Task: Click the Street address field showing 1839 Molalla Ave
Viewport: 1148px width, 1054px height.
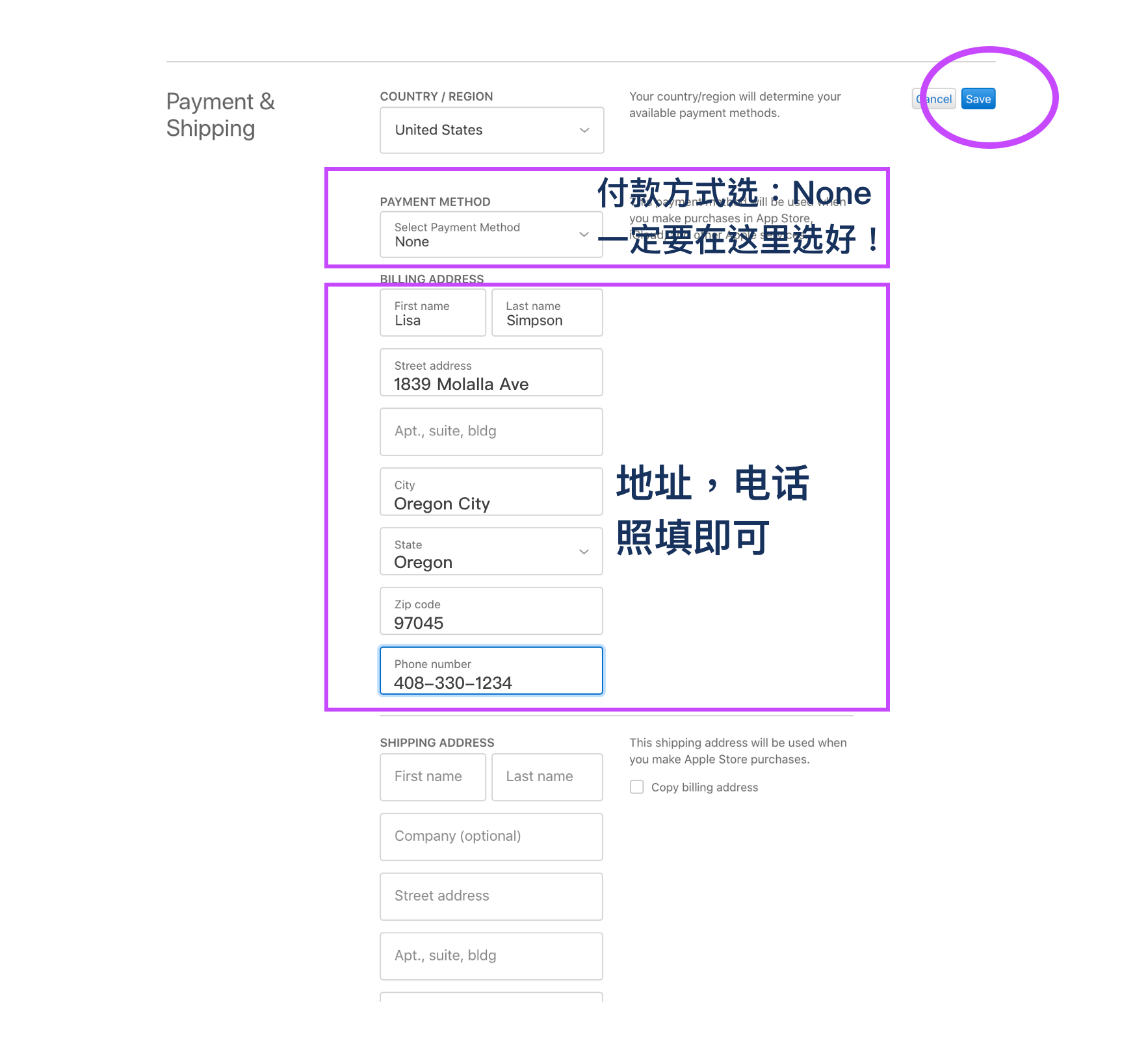Action: (x=491, y=372)
